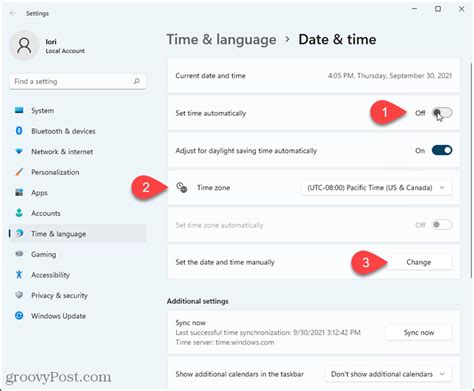
Task: Click the Windows Update circular arrows icon
Action: (19, 316)
